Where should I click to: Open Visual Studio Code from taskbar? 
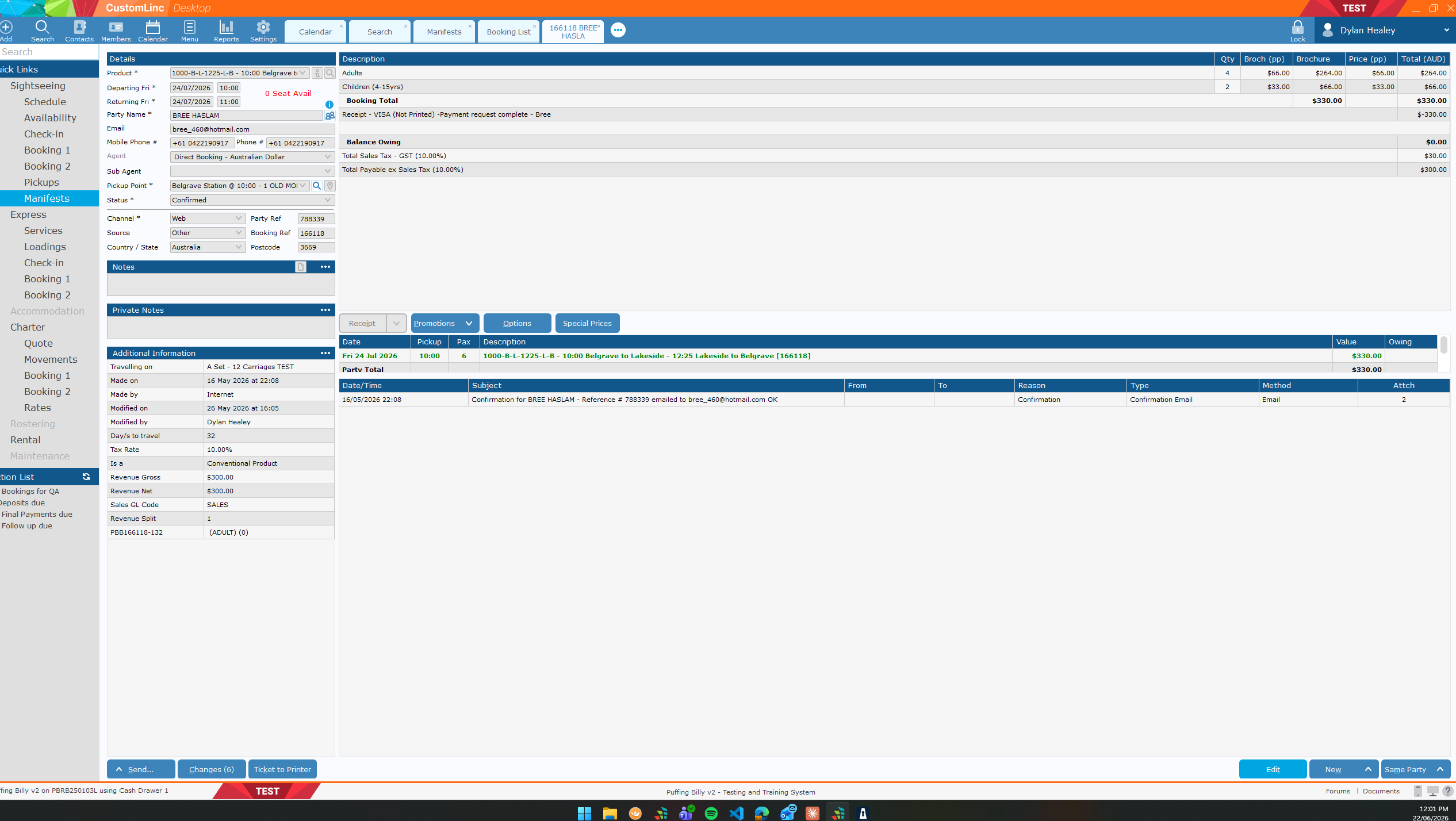click(737, 813)
